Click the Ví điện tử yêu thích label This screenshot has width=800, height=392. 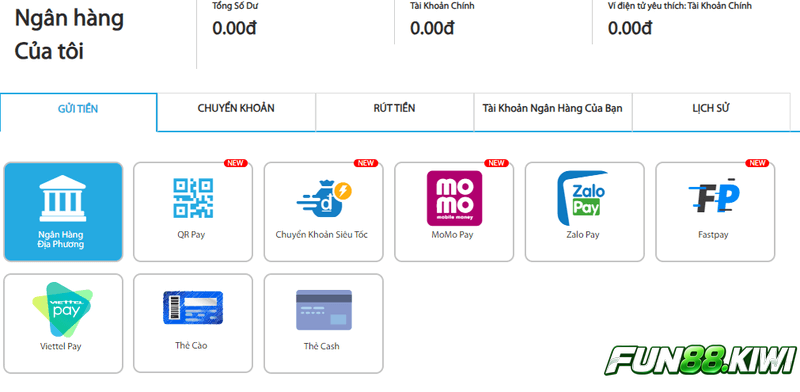(680, 6)
